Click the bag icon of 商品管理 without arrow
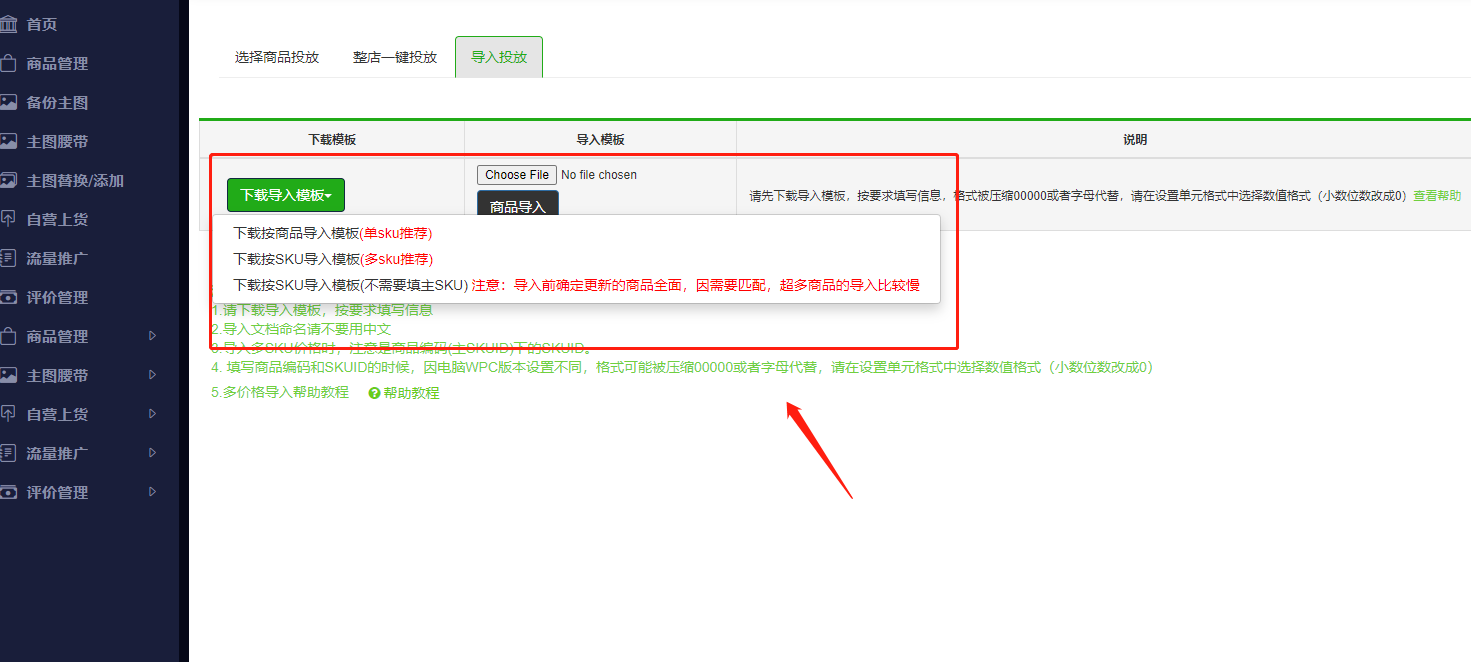This screenshot has height=662, width=1471. [x=9, y=63]
